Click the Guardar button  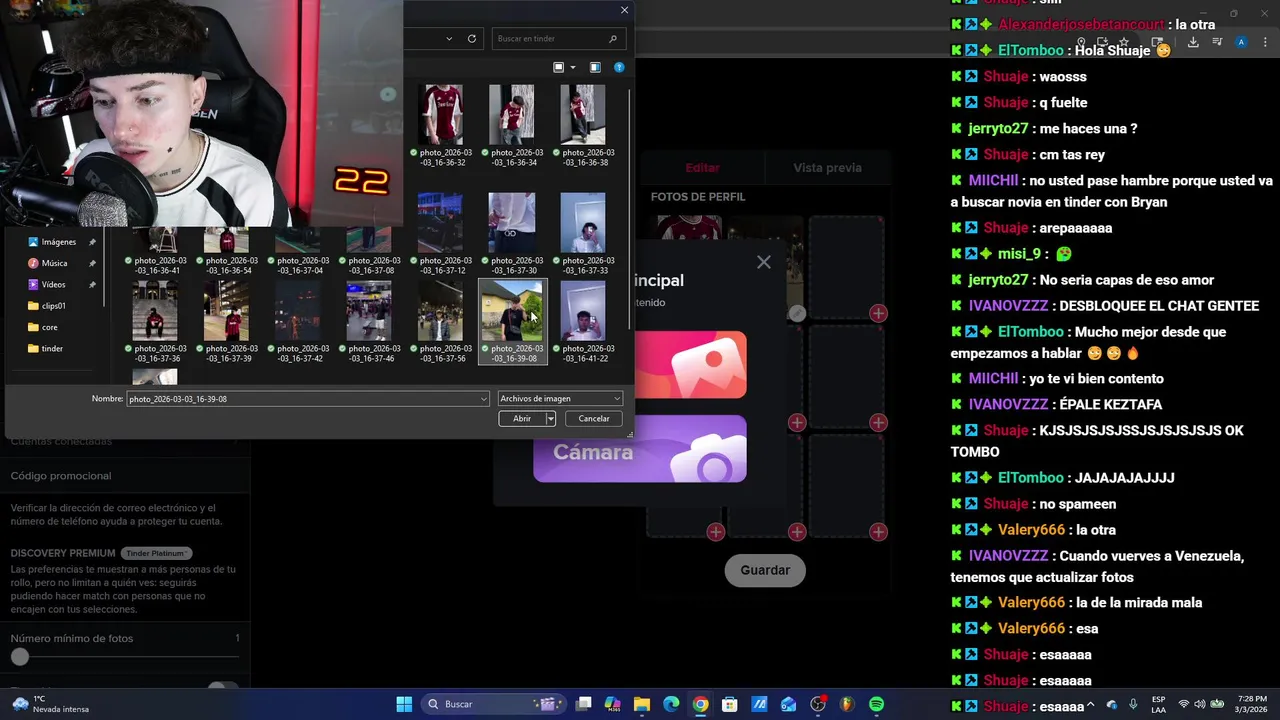(765, 570)
